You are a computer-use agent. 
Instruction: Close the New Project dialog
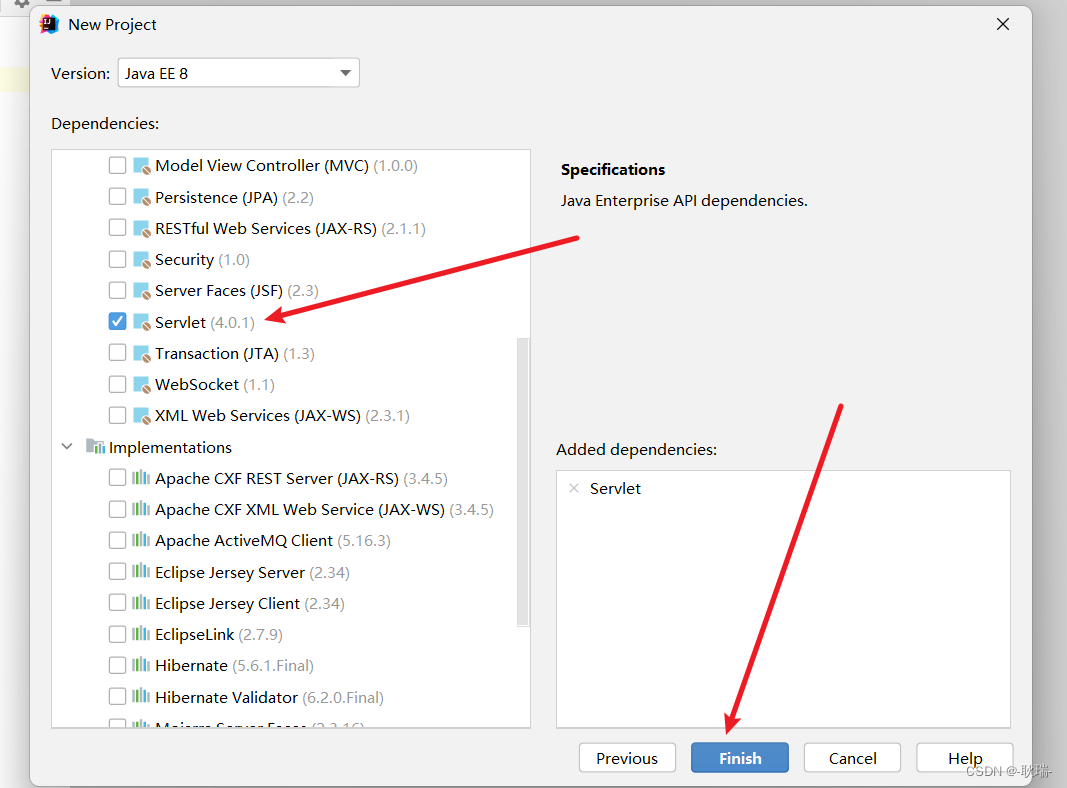coord(1002,24)
